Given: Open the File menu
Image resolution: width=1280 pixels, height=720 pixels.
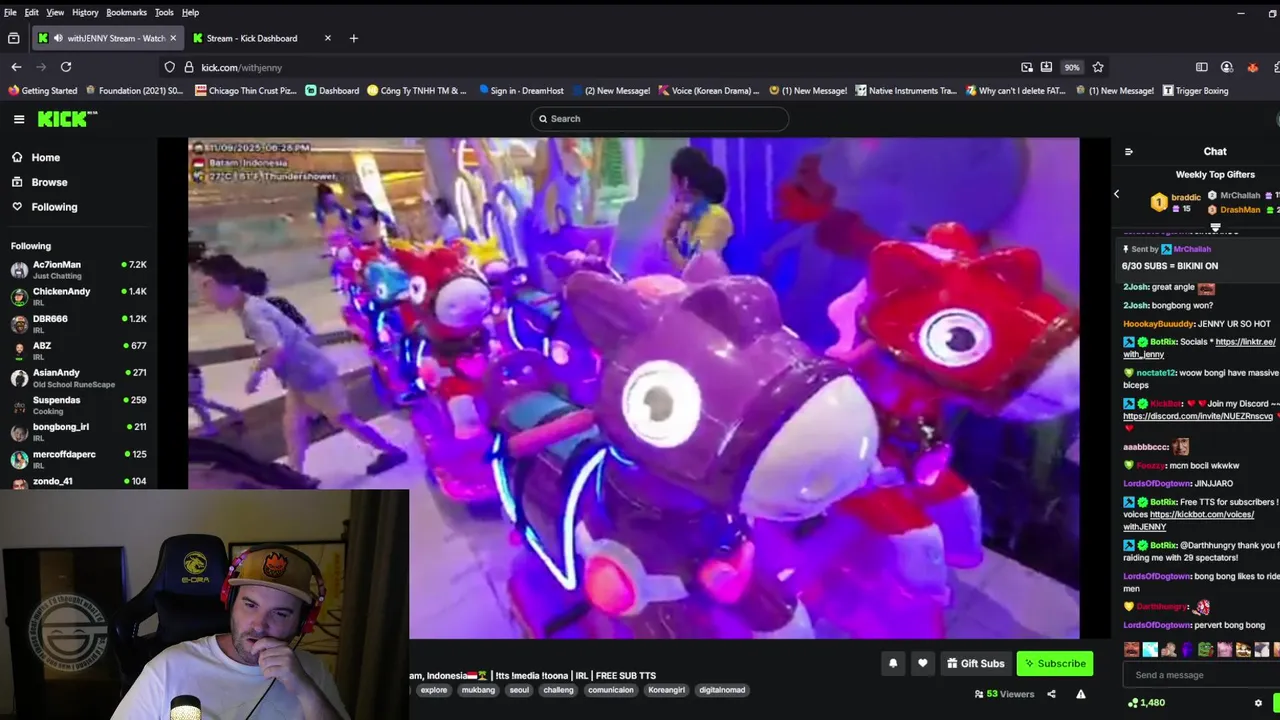Looking at the screenshot, I should click(x=10, y=12).
